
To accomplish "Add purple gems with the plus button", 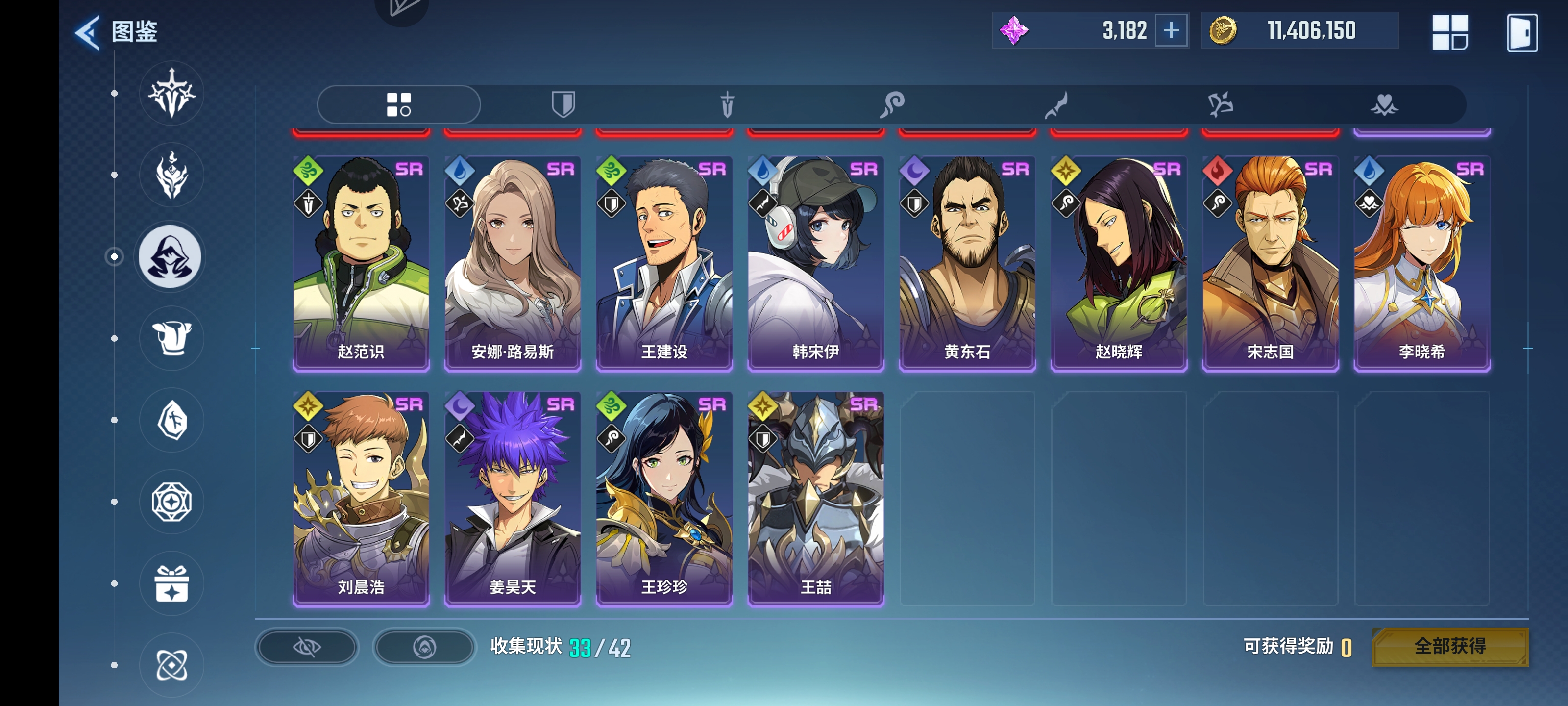I will 1171,30.
